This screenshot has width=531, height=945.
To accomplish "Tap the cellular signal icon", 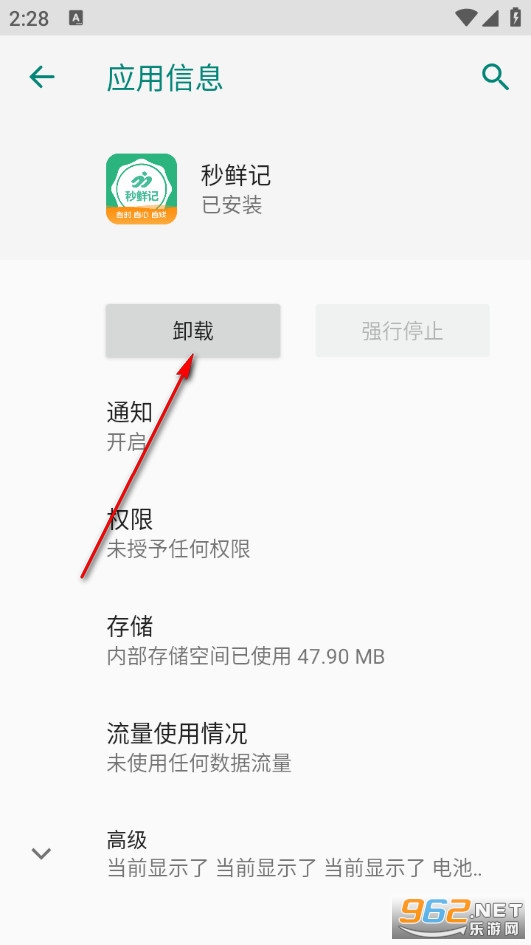I will pos(489,17).
